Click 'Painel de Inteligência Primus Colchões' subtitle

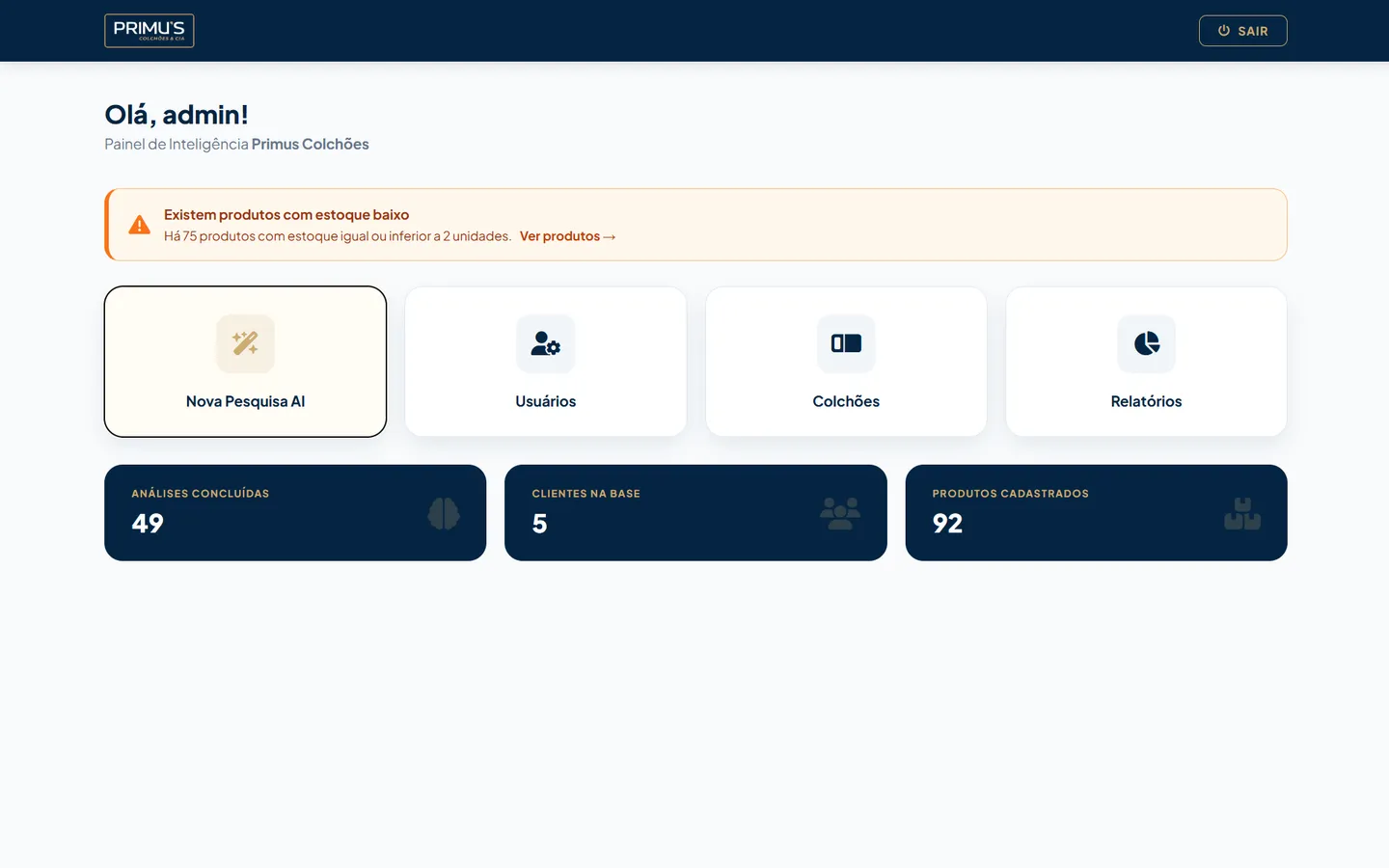[x=236, y=145]
